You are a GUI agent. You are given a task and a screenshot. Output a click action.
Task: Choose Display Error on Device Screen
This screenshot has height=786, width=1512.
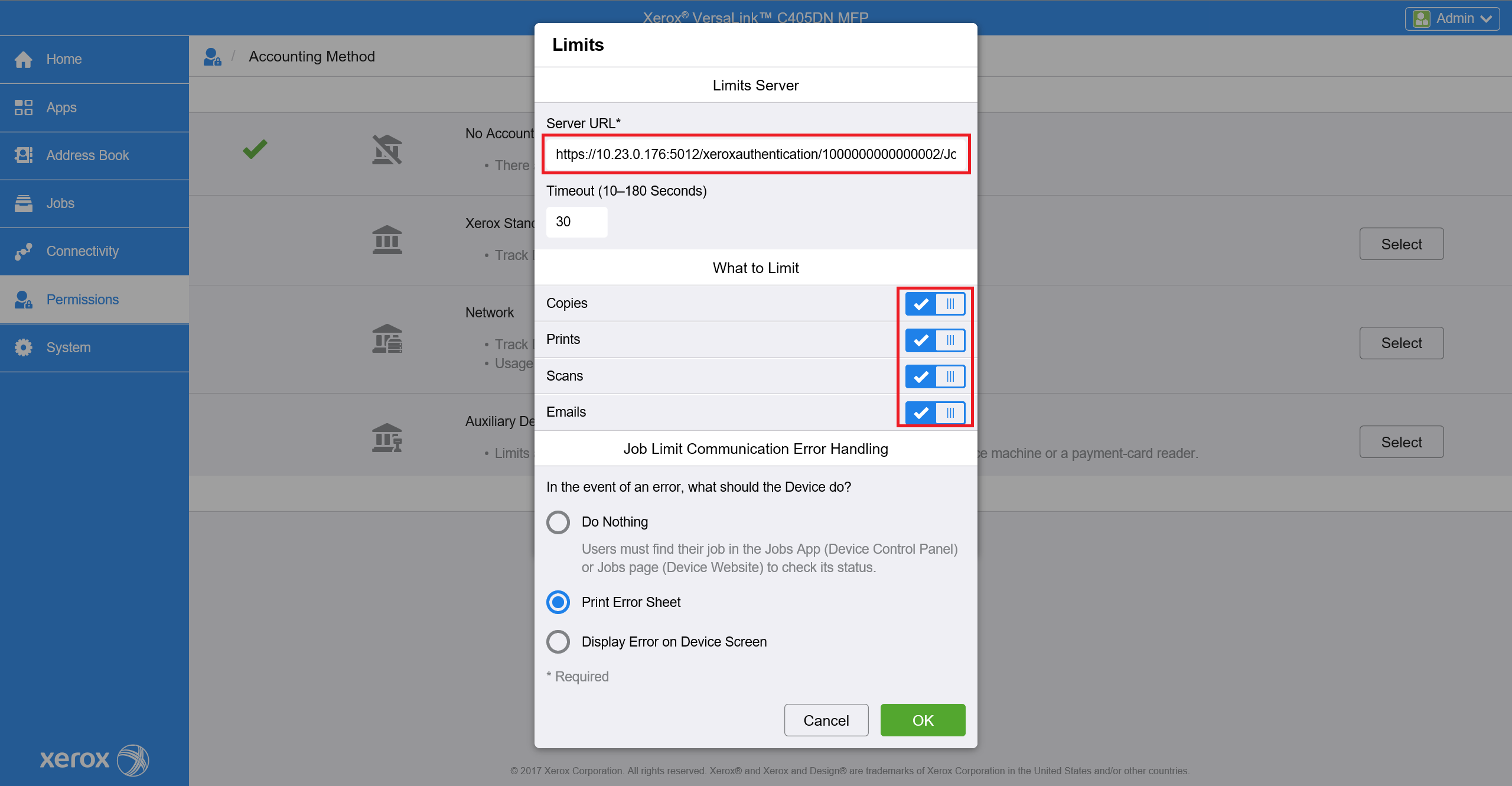(x=558, y=642)
